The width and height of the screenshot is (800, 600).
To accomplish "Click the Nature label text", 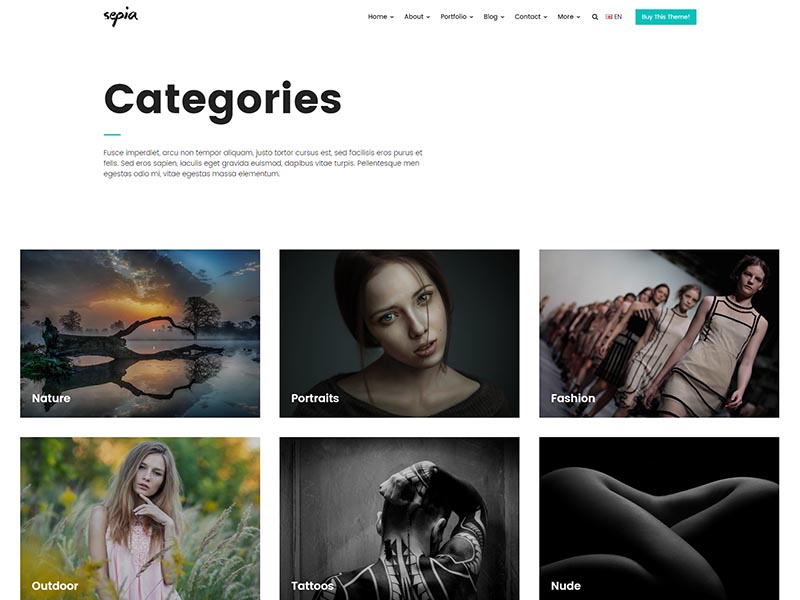I will (51, 398).
